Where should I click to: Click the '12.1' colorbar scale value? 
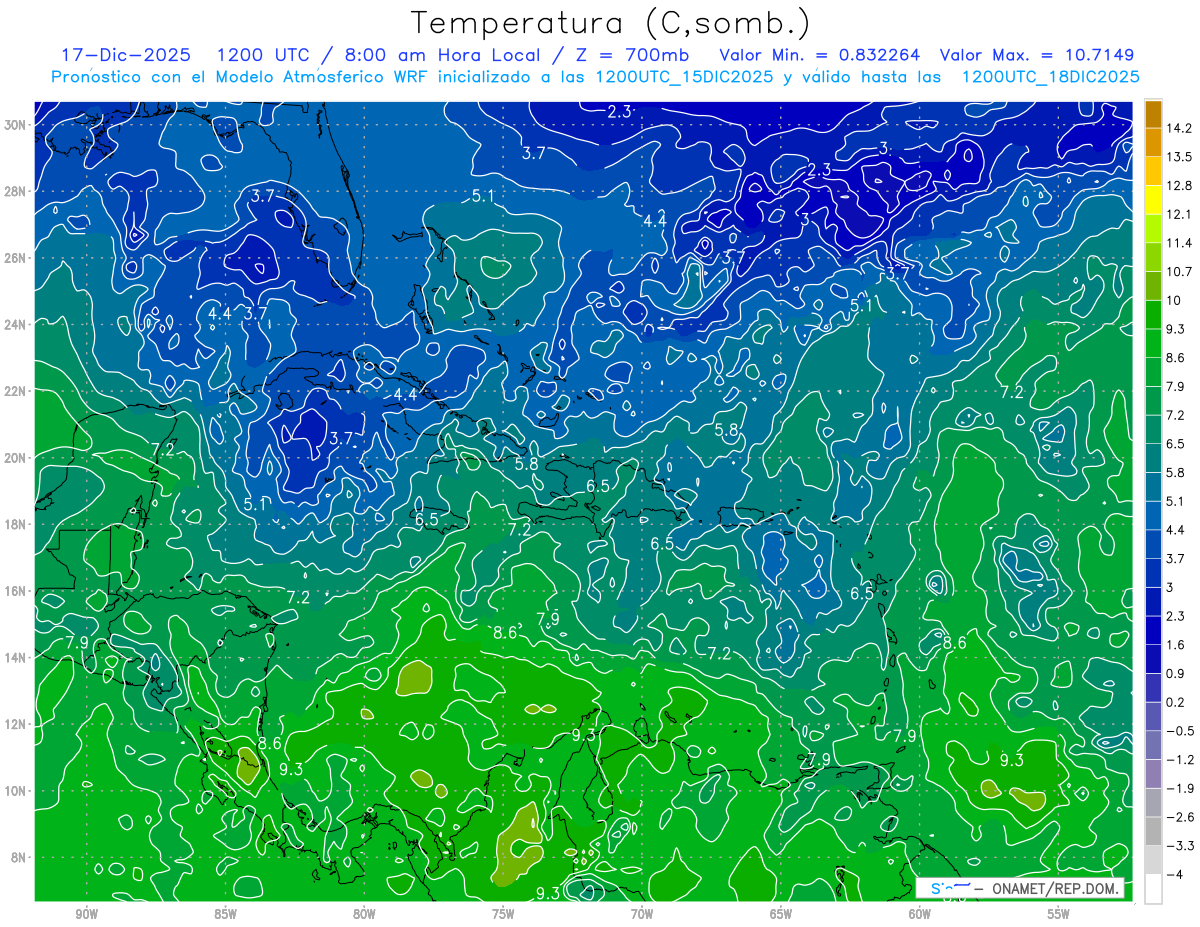tap(1180, 215)
